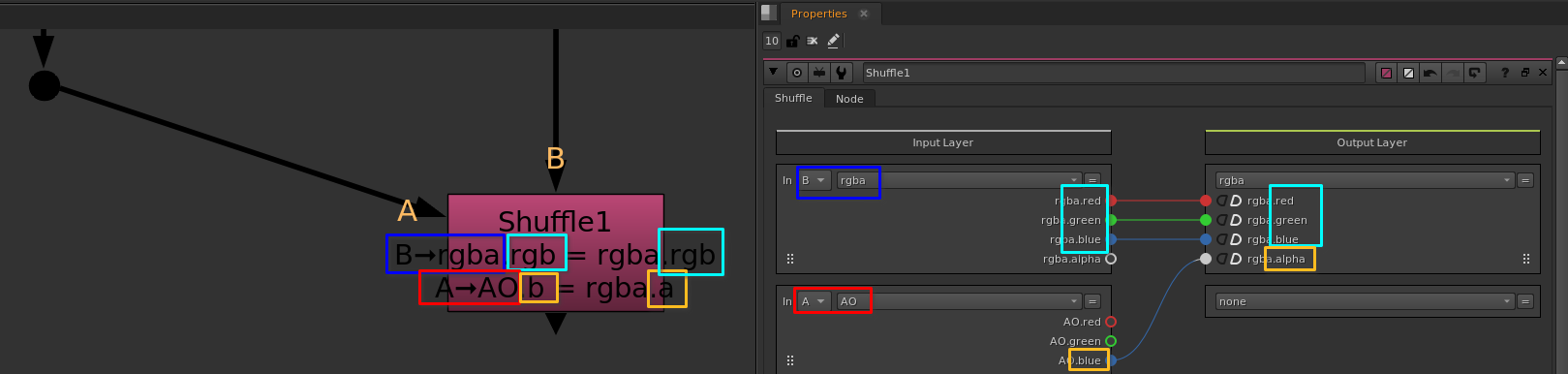Revert Shuffle1 knobs to saved values
1568x374 pixels.
1475,73
